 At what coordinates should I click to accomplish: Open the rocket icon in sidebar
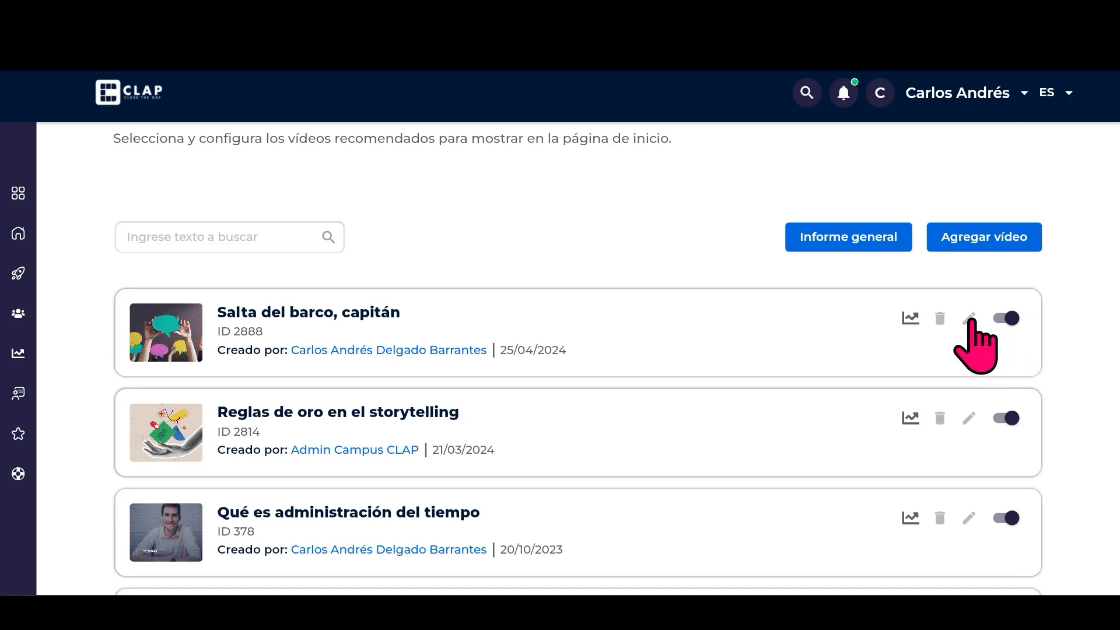point(19,274)
